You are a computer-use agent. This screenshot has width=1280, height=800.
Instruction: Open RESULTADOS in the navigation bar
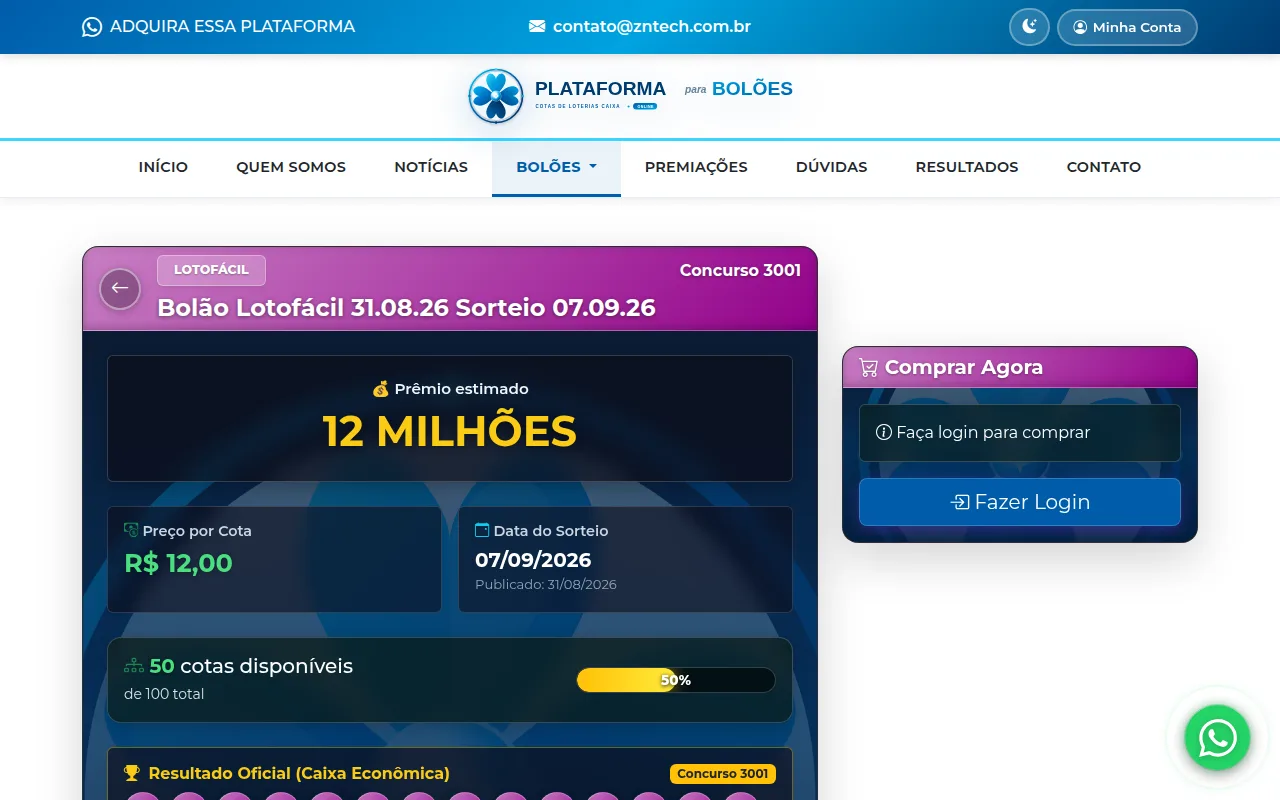click(x=967, y=167)
